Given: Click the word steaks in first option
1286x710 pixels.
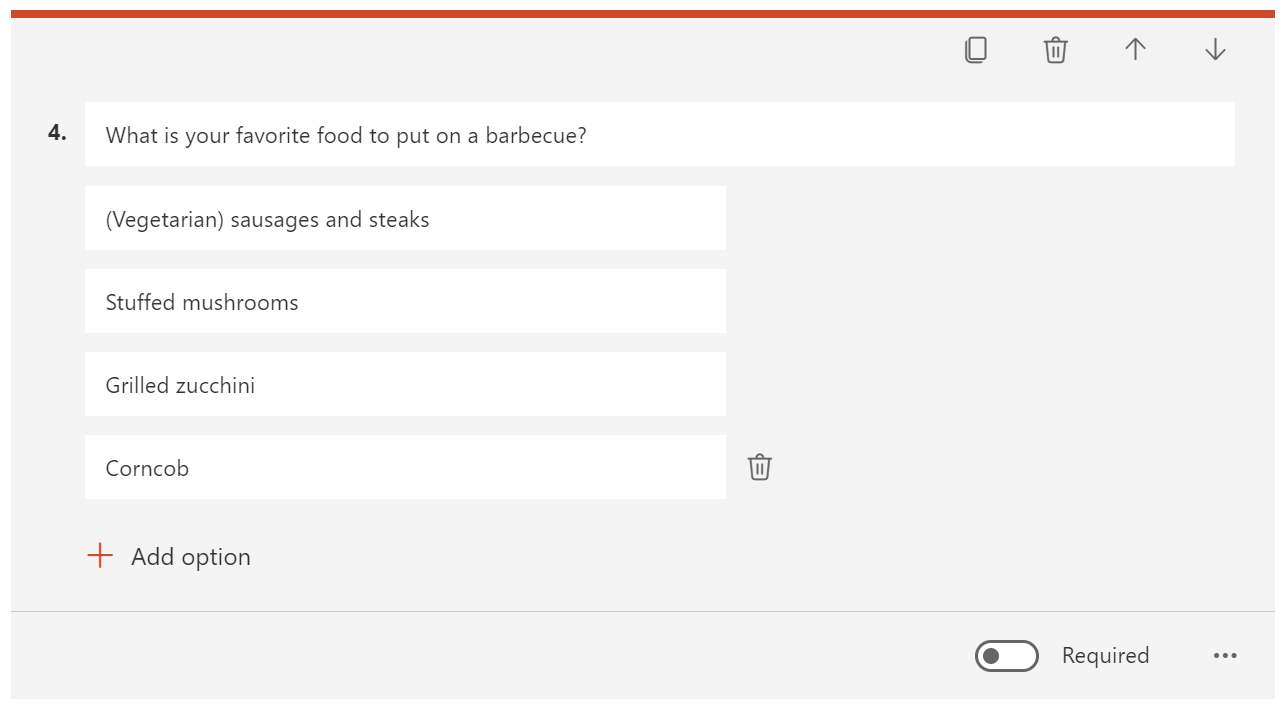Looking at the screenshot, I should tap(398, 219).
